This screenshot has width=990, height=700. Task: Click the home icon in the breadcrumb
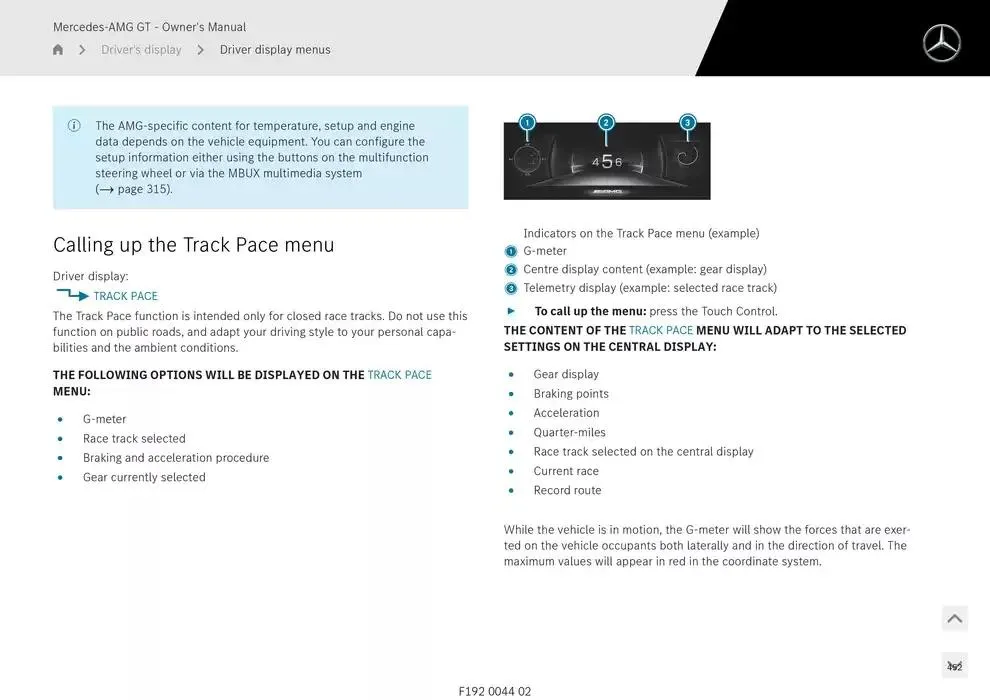[58, 50]
